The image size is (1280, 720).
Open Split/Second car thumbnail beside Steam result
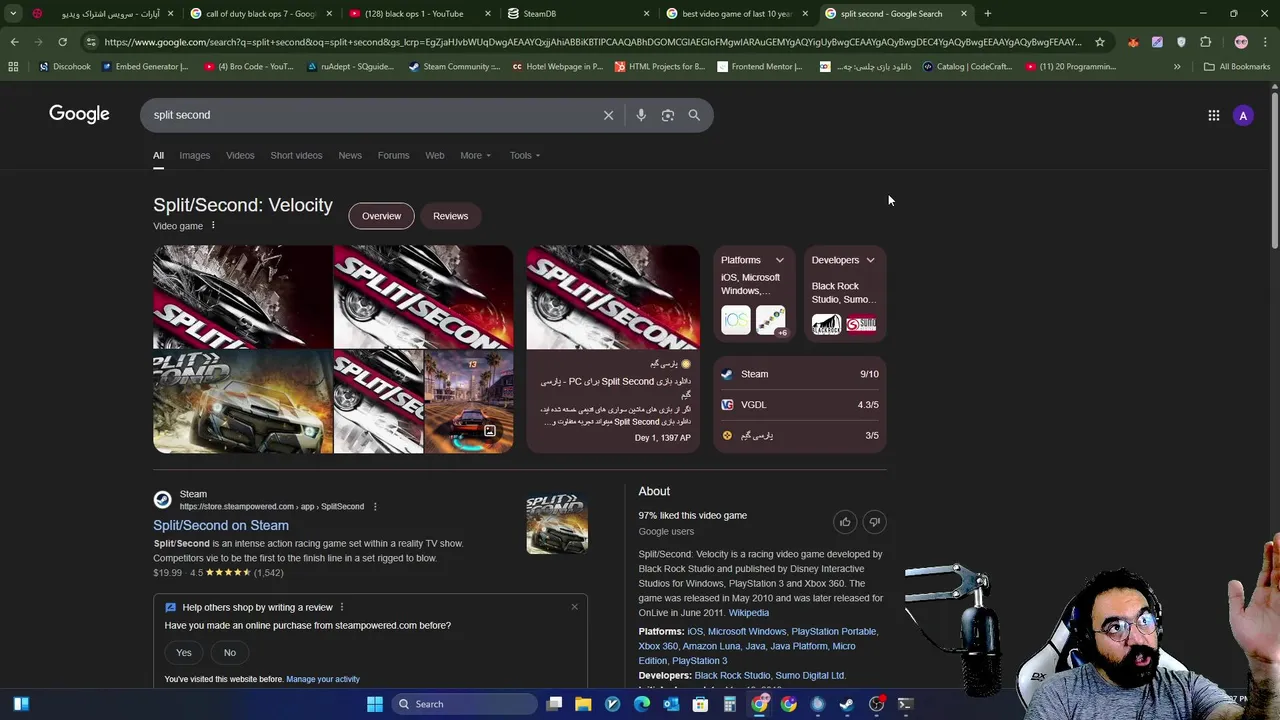pos(557,523)
